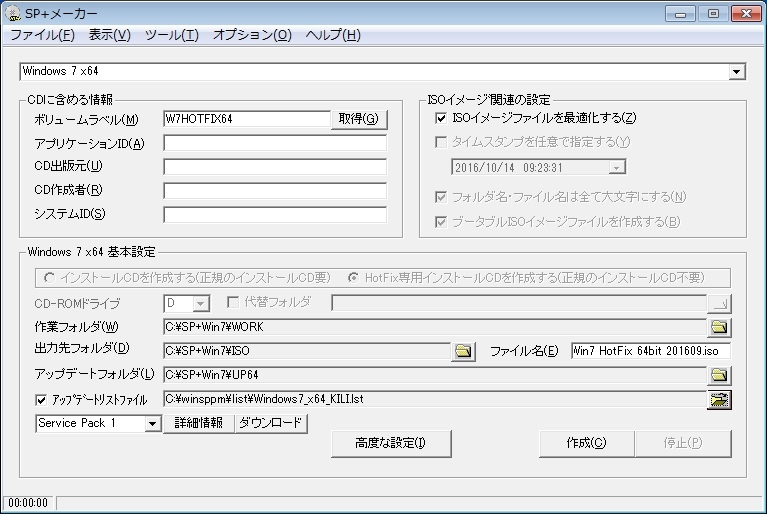The image size is (767, 514).
Task: Browse button for alternate folder path
Action: pyautogui.click(x=719, y=303)
